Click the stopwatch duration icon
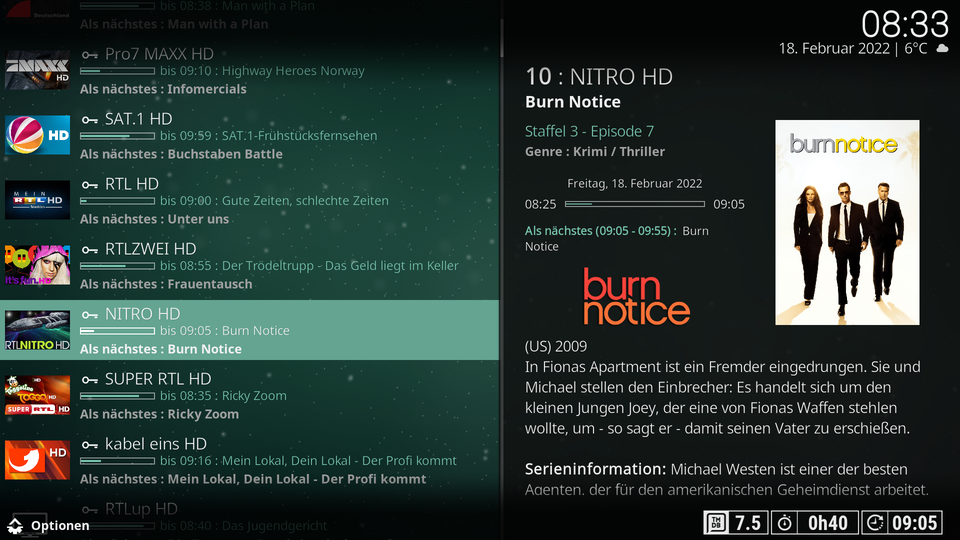 point(784,523)
